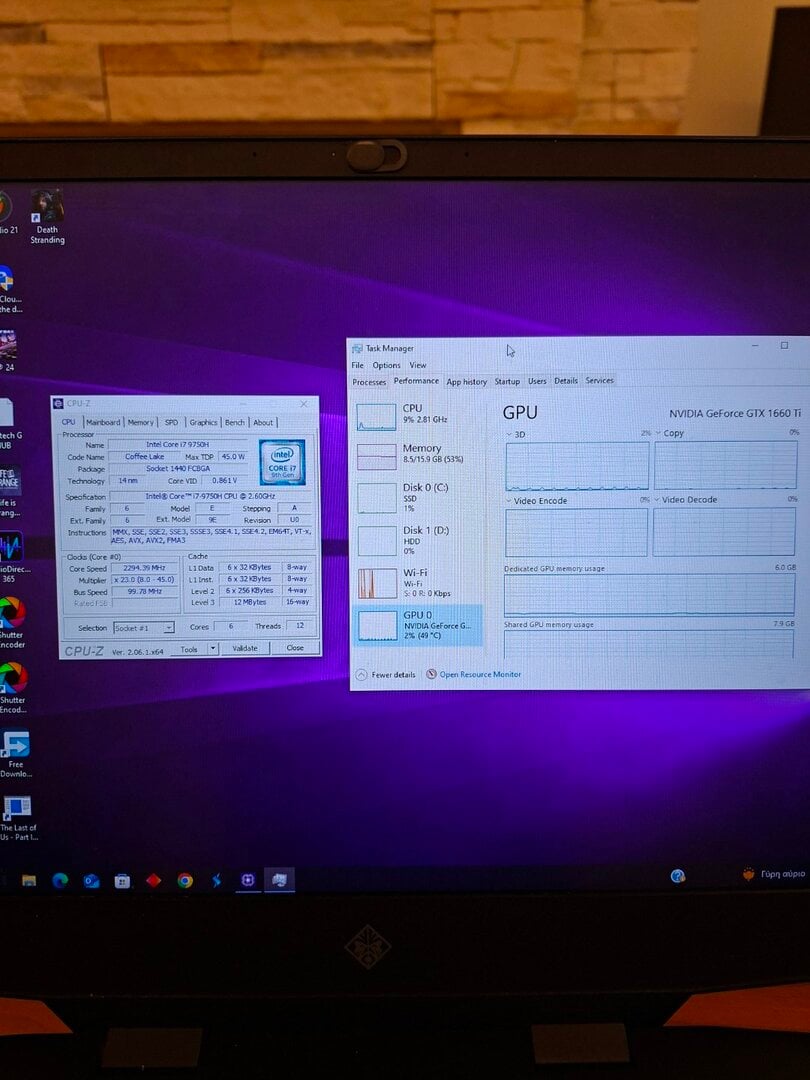Switch to the App history tab
Screen dimensions: 810x1080
coord(466,382)
